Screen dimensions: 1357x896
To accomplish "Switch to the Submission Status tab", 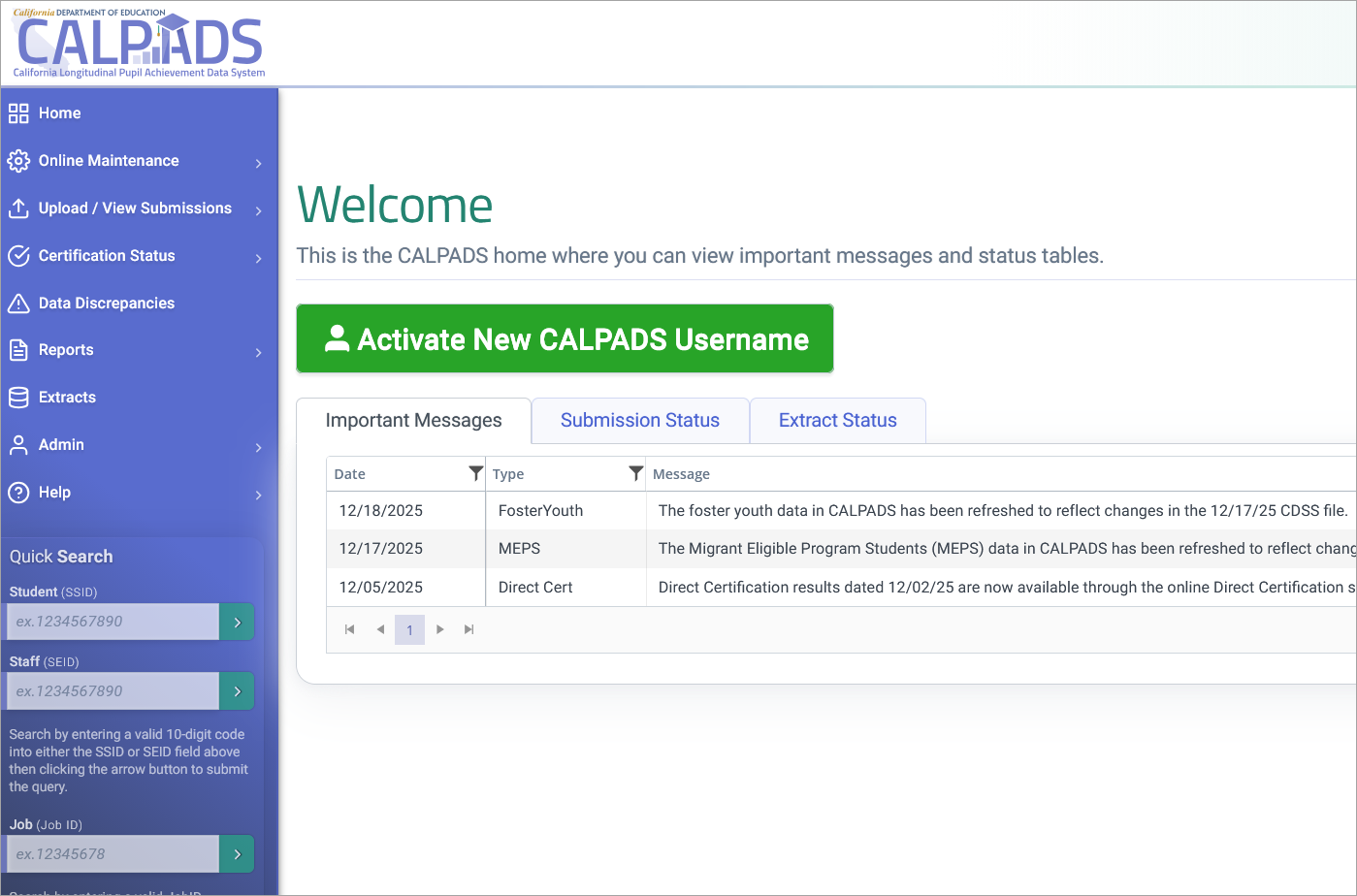I will click(639, 420).
